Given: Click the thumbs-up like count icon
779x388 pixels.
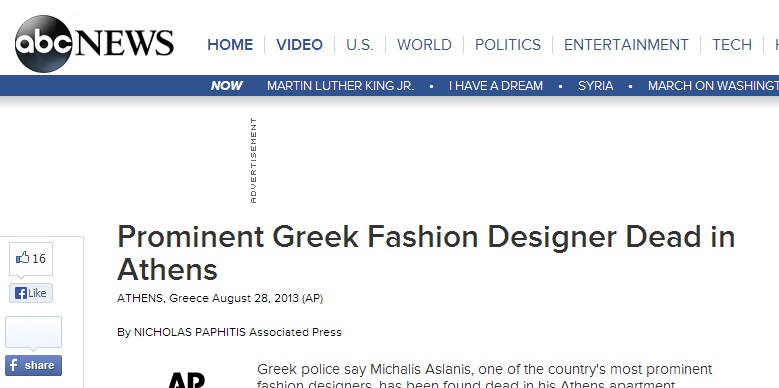Looking at the screenshot, I should (x=23, y=257).
